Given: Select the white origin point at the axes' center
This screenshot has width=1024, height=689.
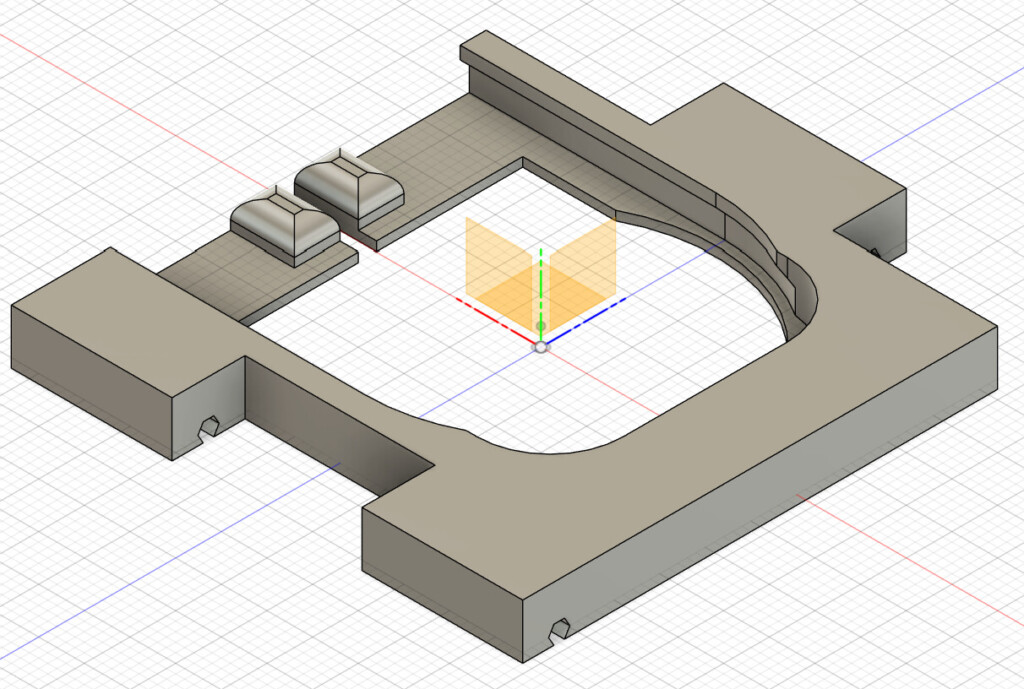Looking at the screenshot, I should coord(541,347).
